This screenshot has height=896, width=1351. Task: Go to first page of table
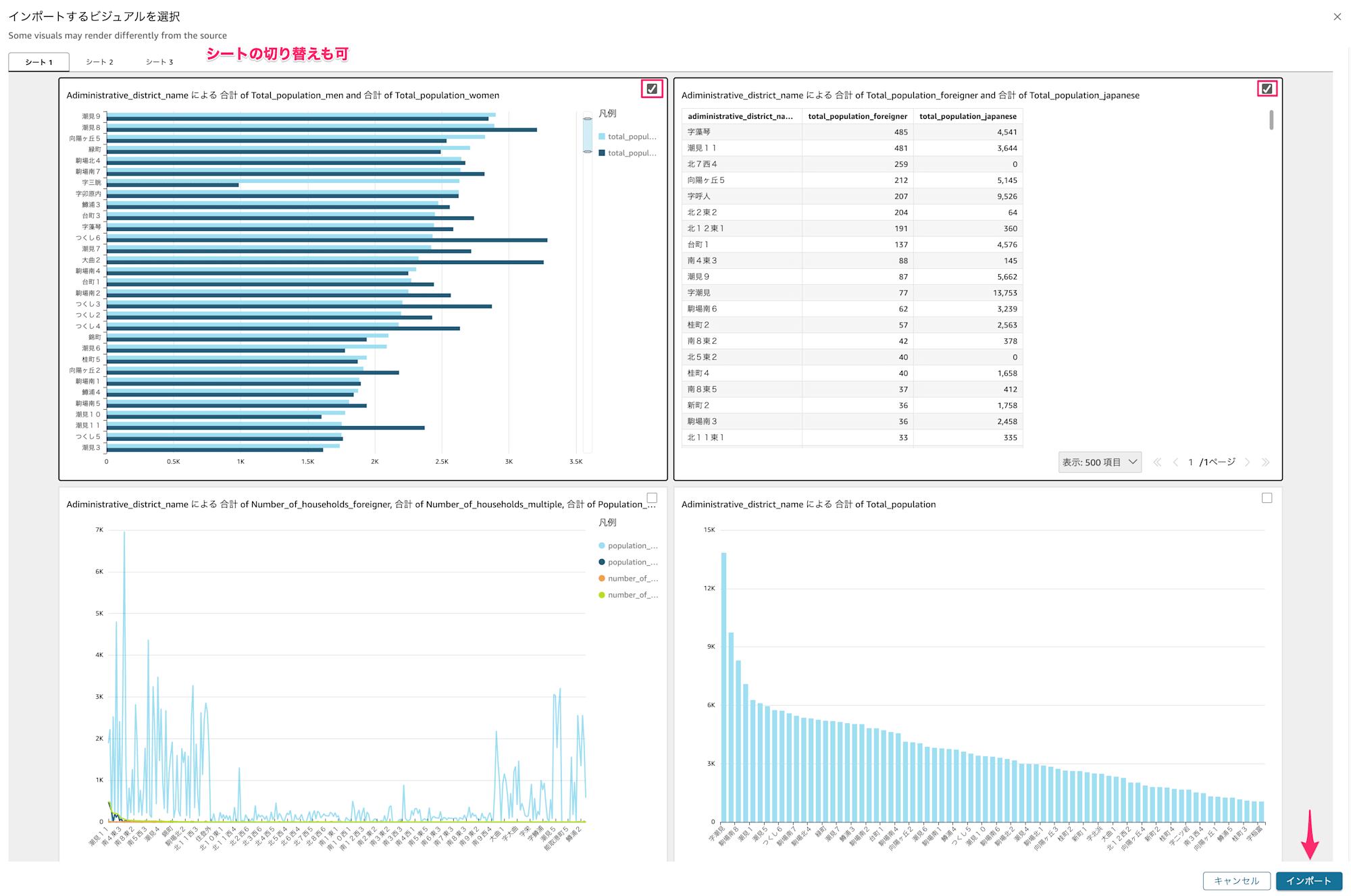click(x=1157, y=462)
